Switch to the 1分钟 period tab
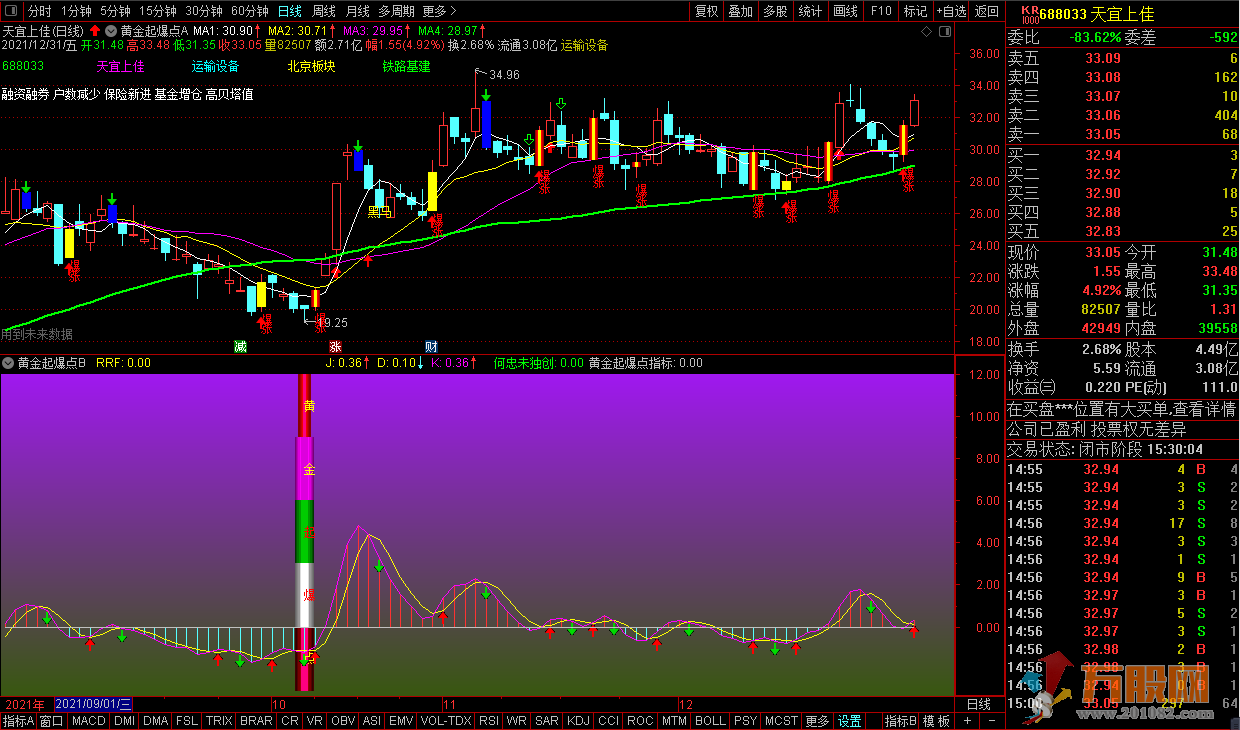This screenshot has height=730, width=1240. pos(76,11)
